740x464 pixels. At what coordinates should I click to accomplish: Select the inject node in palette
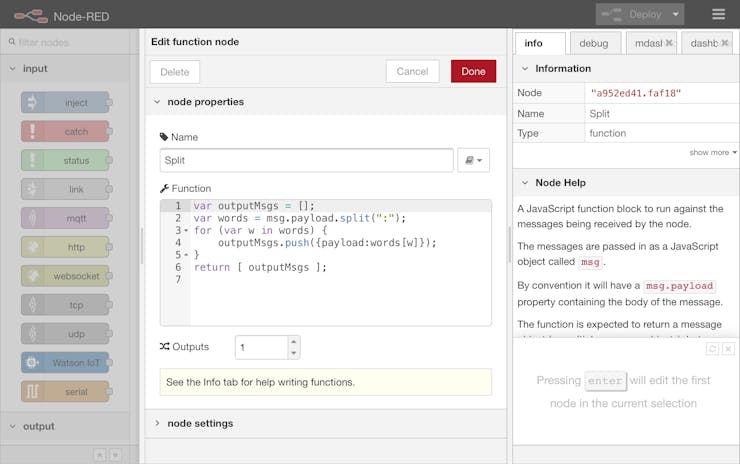point(65,102)
